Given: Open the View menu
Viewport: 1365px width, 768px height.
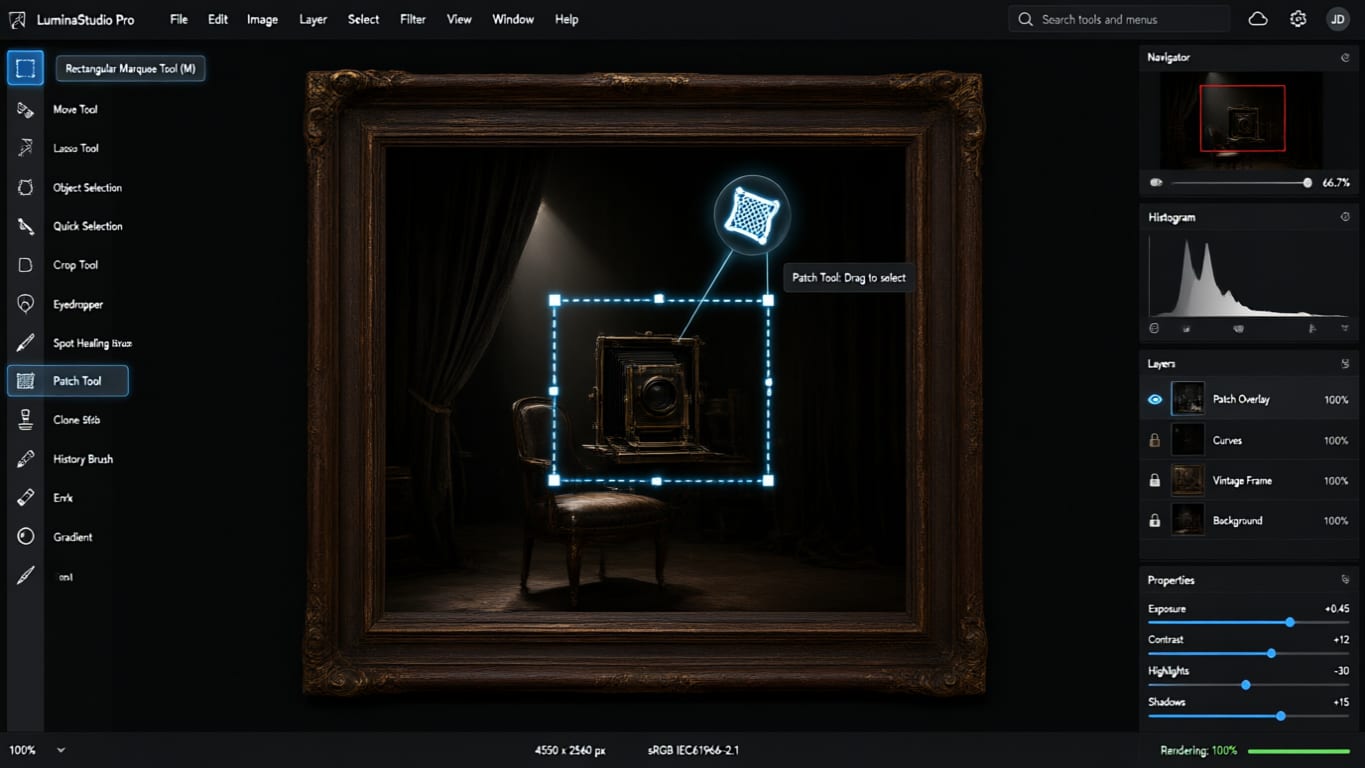Looking at the screenshot, I should 459,19.
